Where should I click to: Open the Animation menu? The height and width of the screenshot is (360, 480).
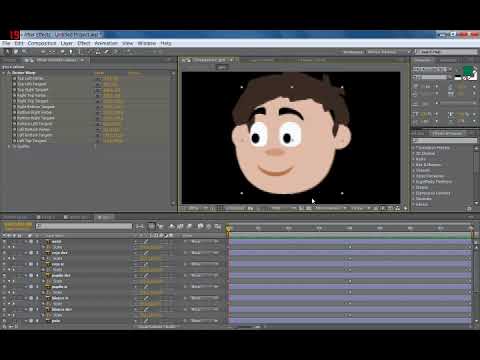[106, 43]
